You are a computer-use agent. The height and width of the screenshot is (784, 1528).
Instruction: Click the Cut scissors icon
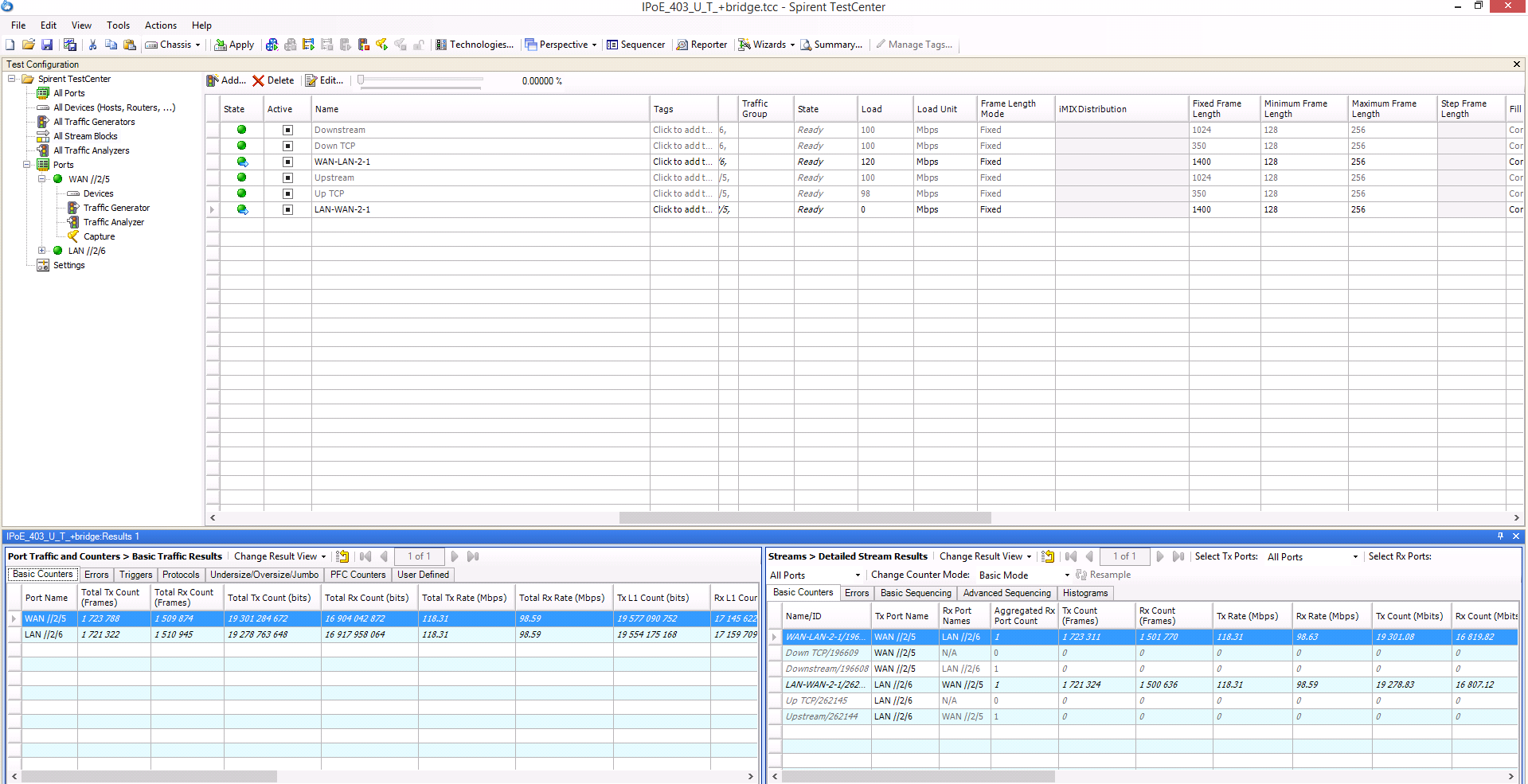[93, 45]
